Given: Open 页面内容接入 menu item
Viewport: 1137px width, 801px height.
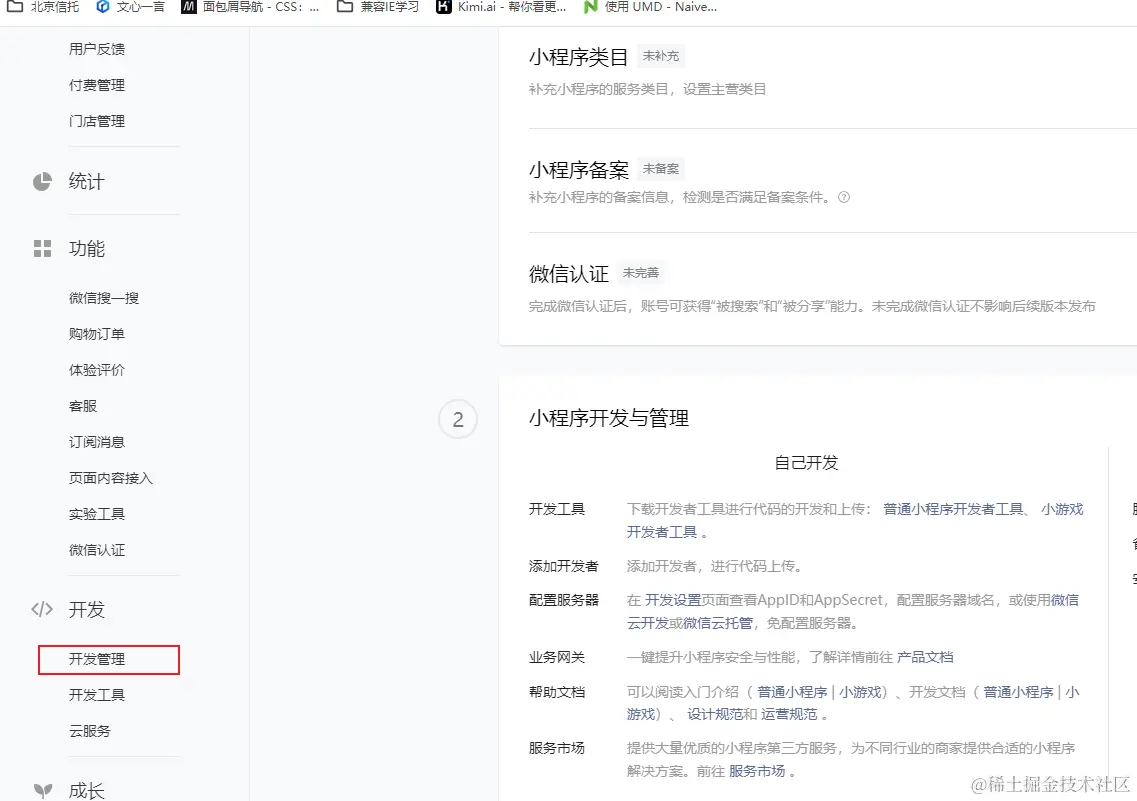Looking at the screenshot, I should tap(110, 478).
